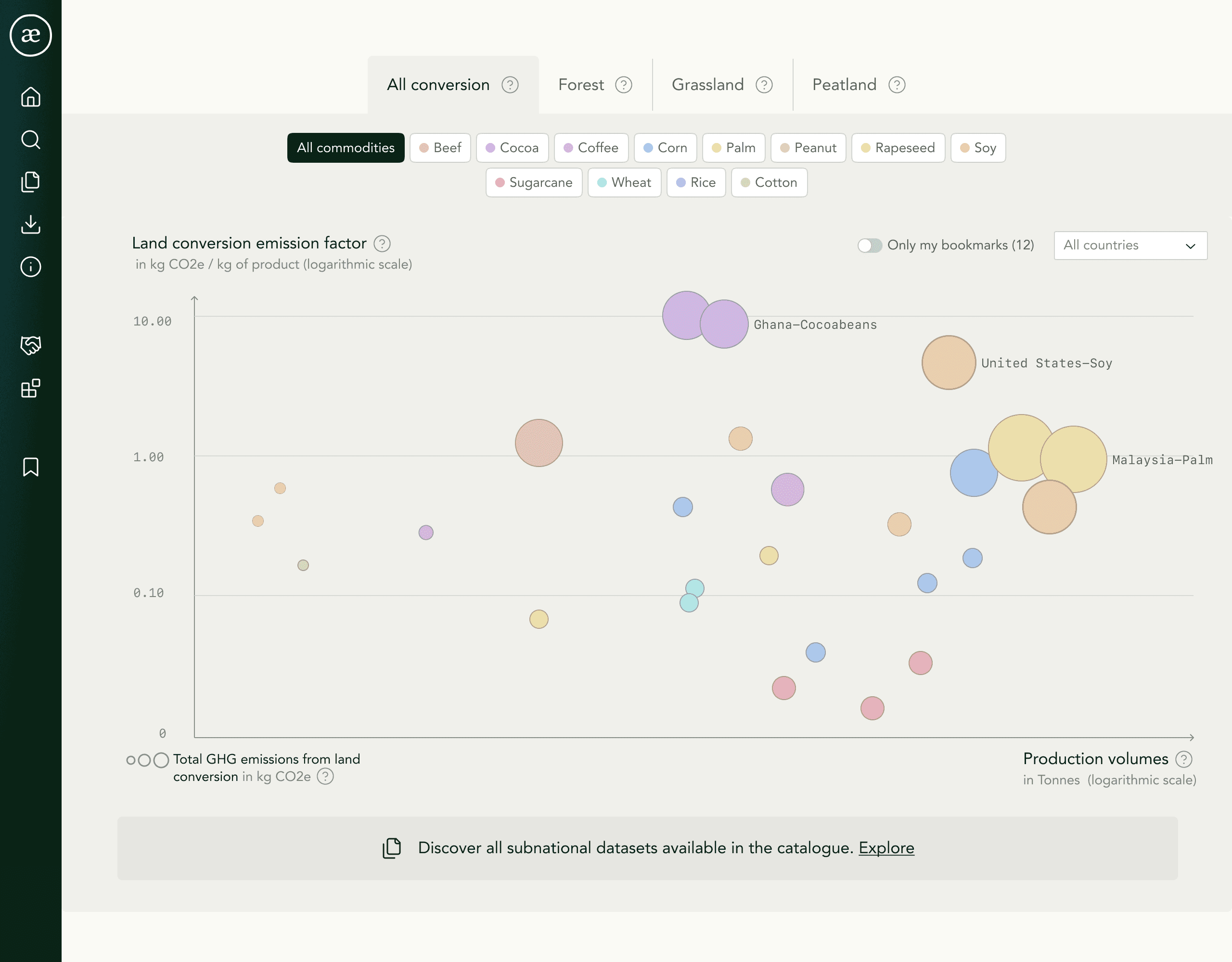Follow the Explore catalogue link

click(x=886, y=848)
